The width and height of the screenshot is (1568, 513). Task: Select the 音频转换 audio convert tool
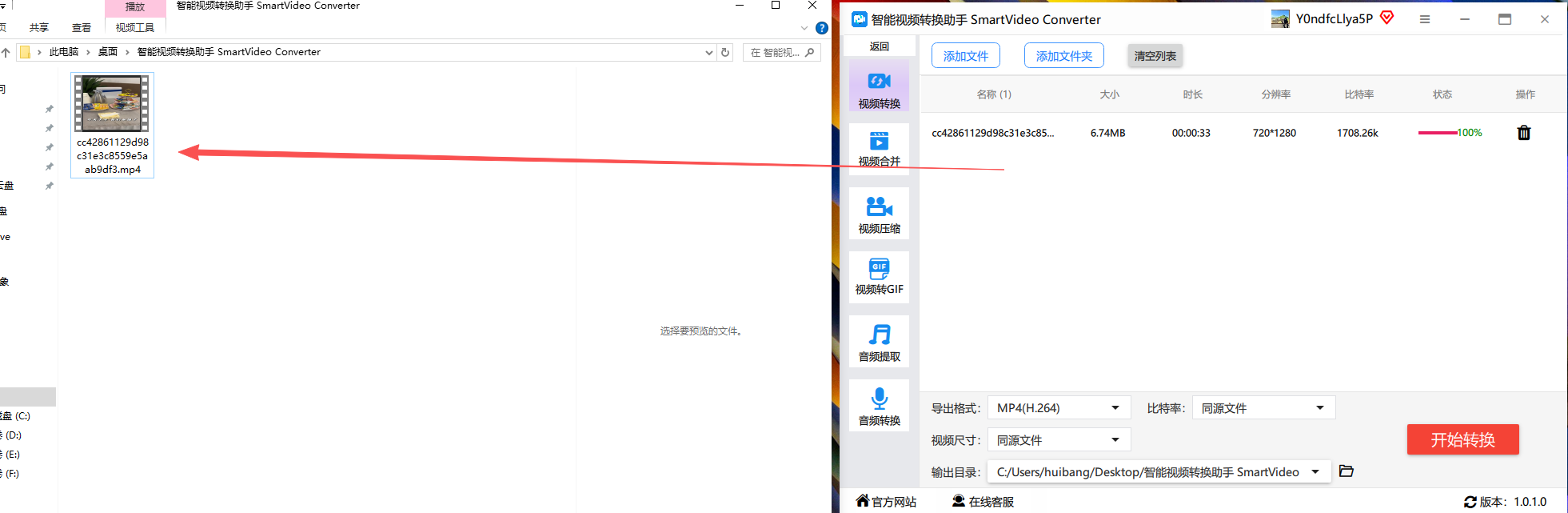pyautogui.click(x=879, y=406)
